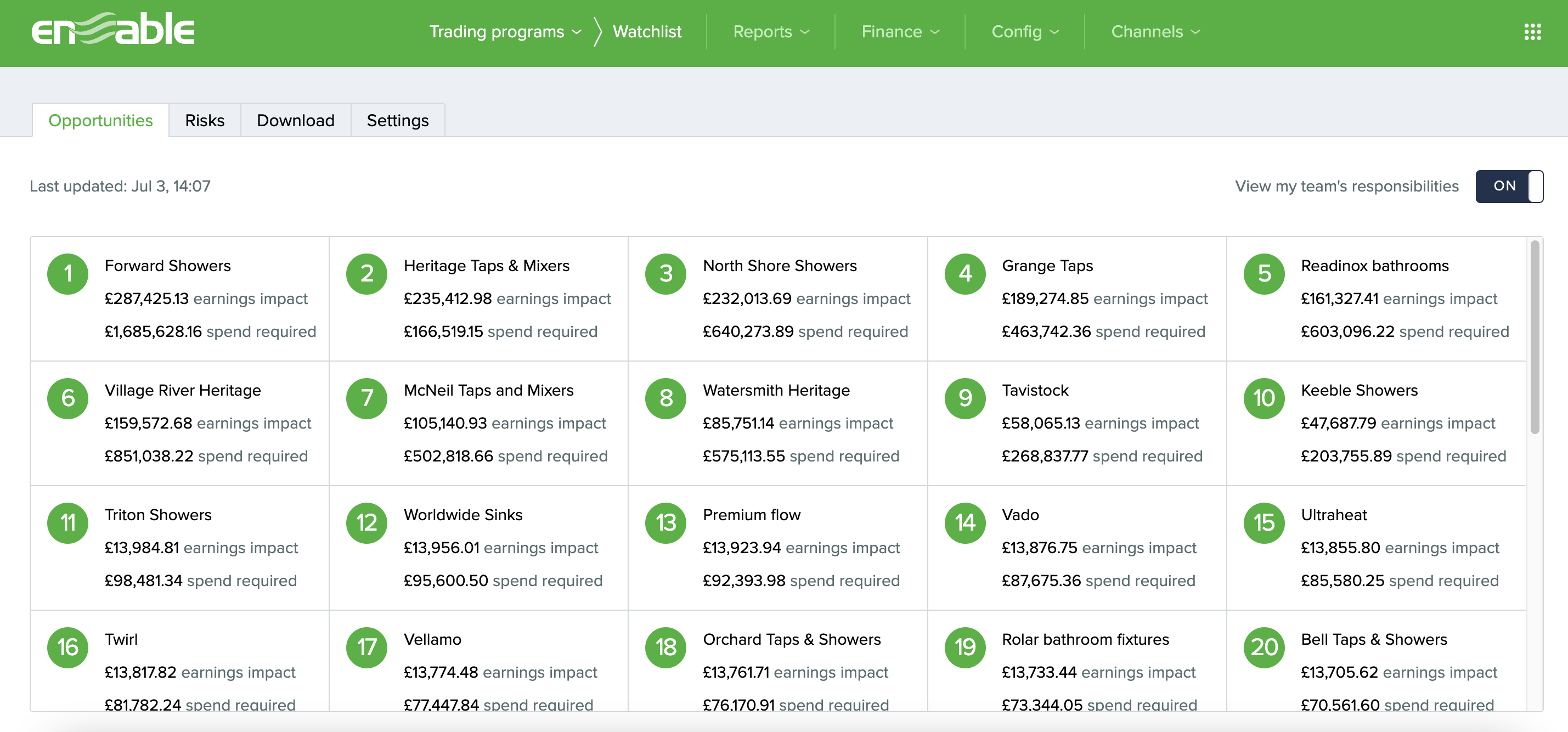Image resolution: width=1568 pixels, height=732 pixels.
Task: Switch to the Opportunities tab
Action: 100,120
